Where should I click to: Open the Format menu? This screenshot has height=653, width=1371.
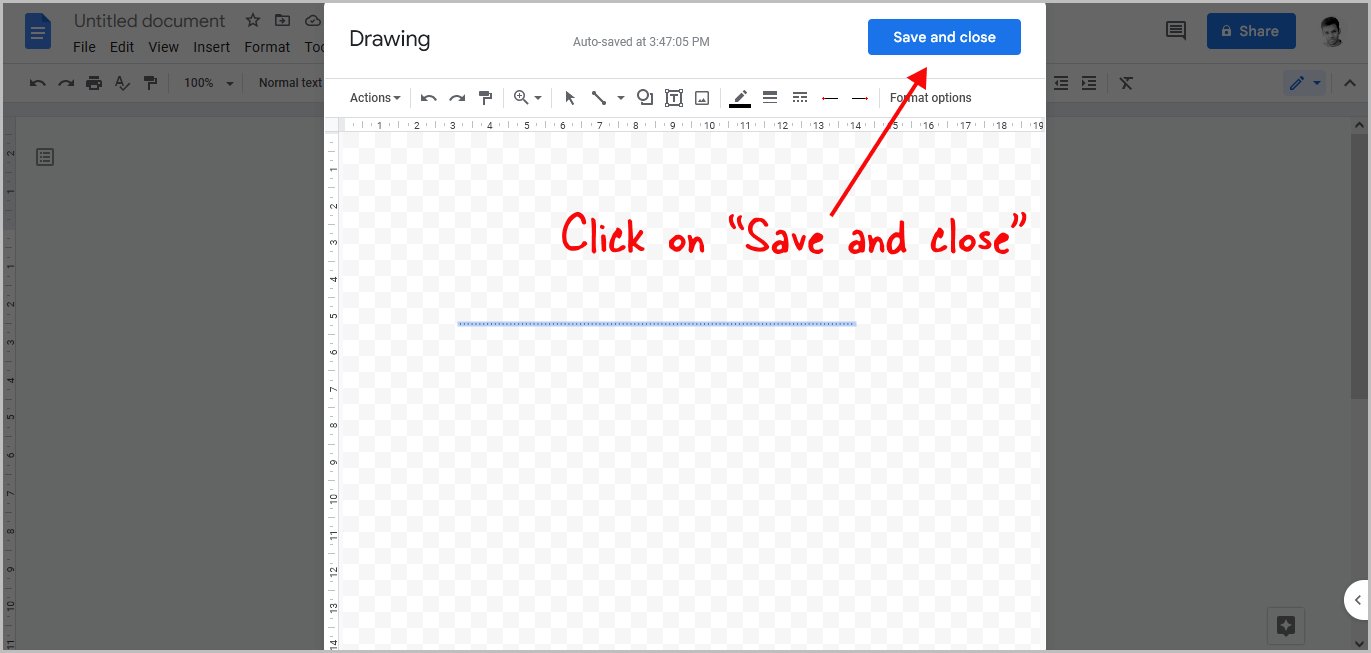[267, 46]
